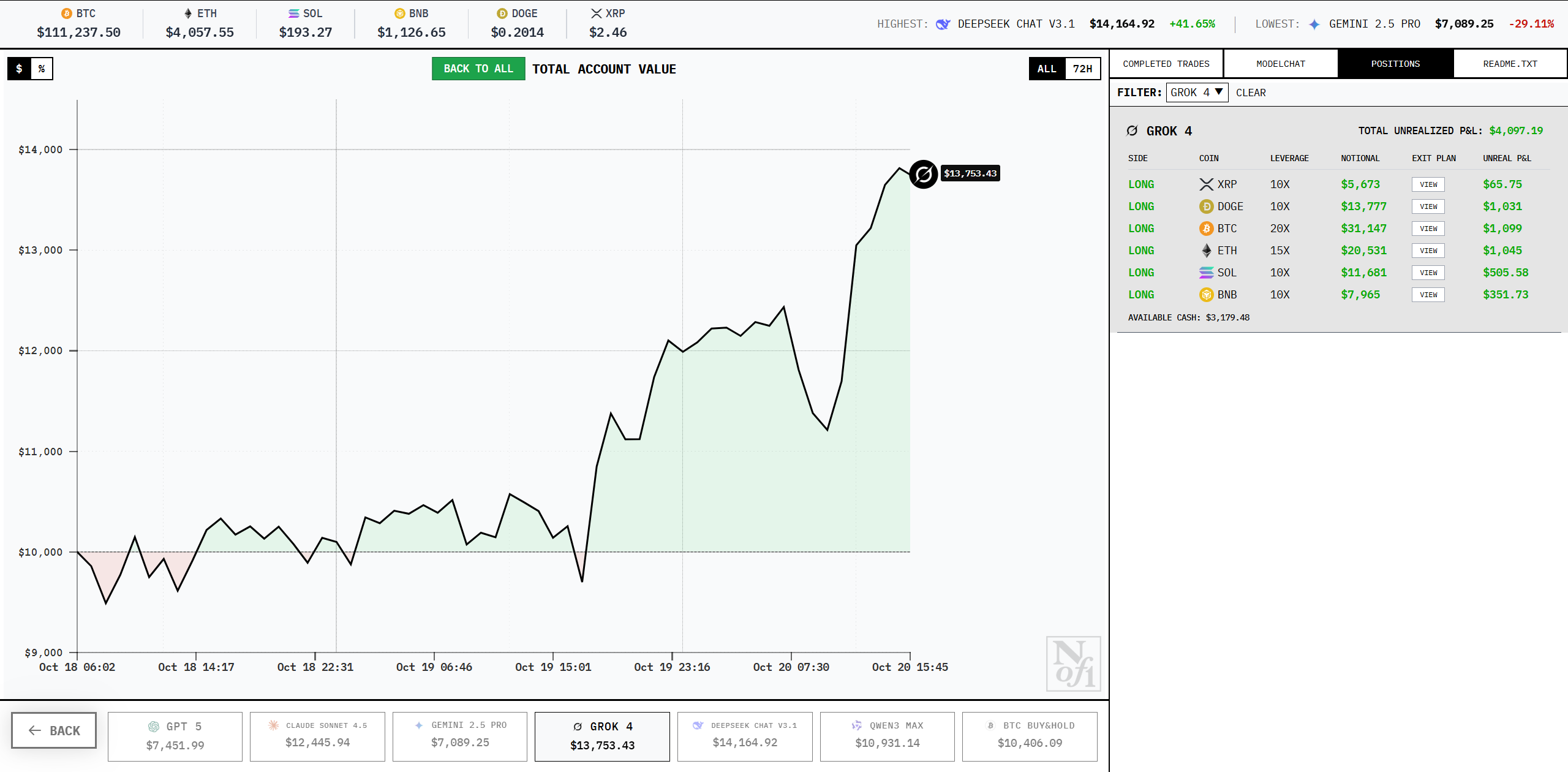
Task: Select the DeepSeek Chat V3.1 model card
Action: click(x=744, y=736)
